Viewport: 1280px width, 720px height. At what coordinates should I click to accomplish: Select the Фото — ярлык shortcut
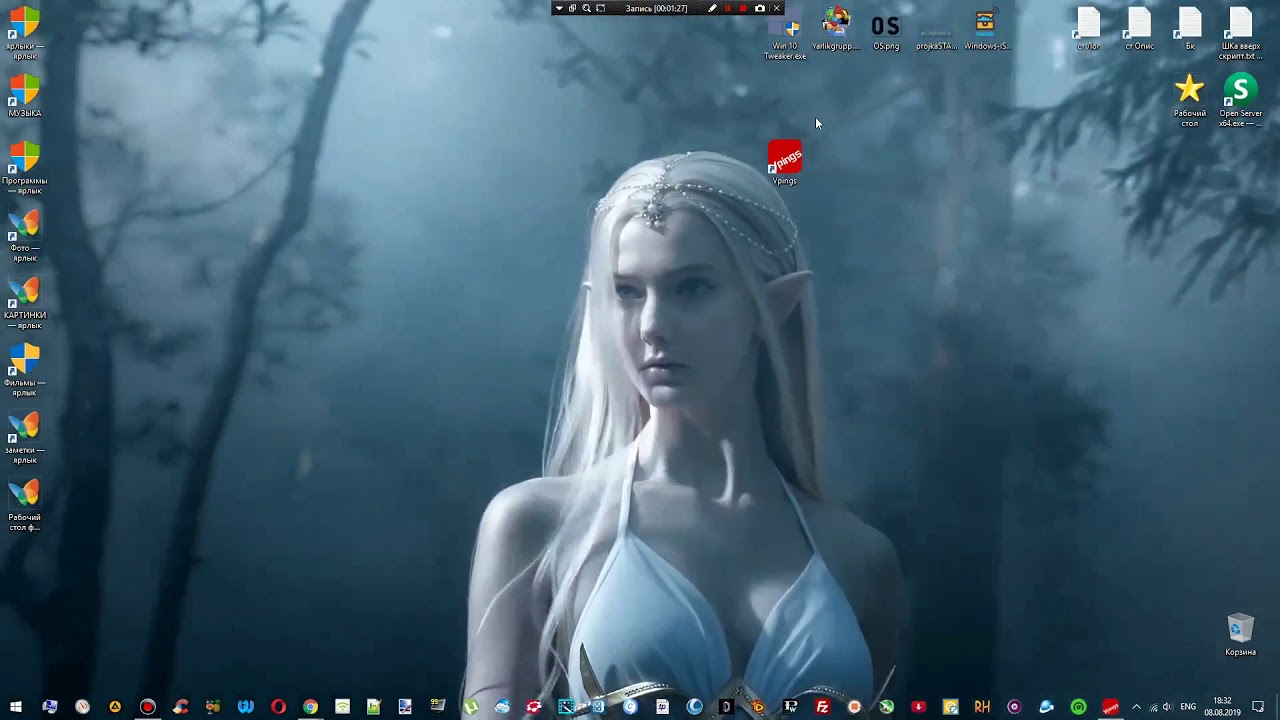pyautogui.click(x=25, y=235)
